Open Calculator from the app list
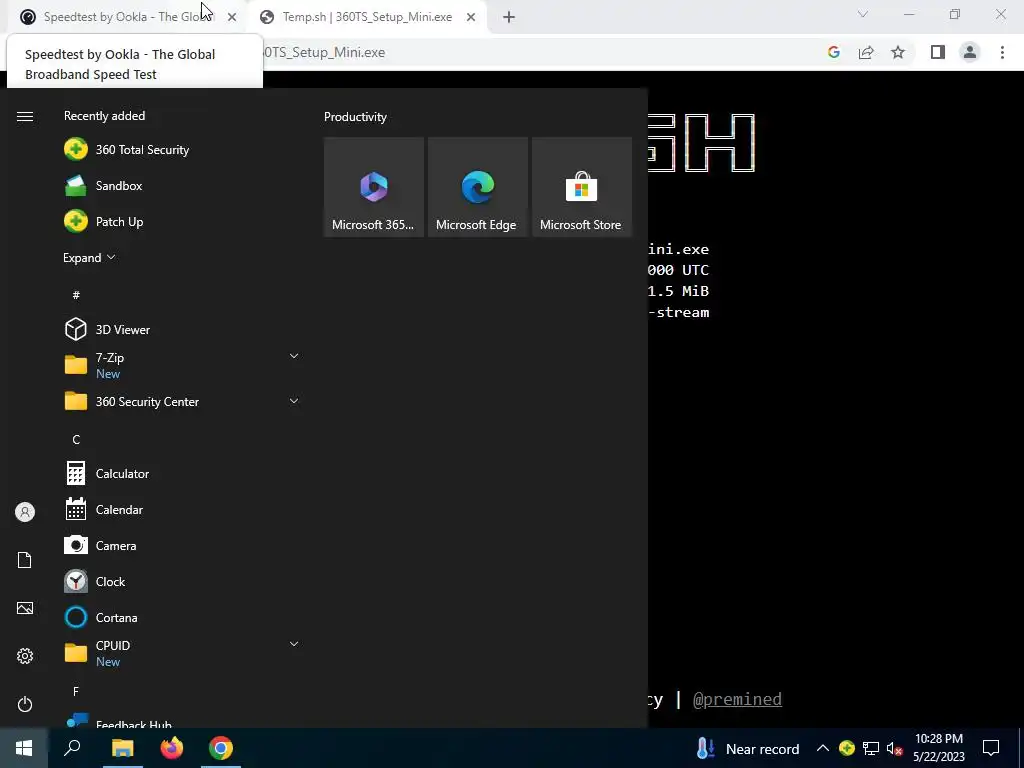1024x768 pixels. coord(181,473)
